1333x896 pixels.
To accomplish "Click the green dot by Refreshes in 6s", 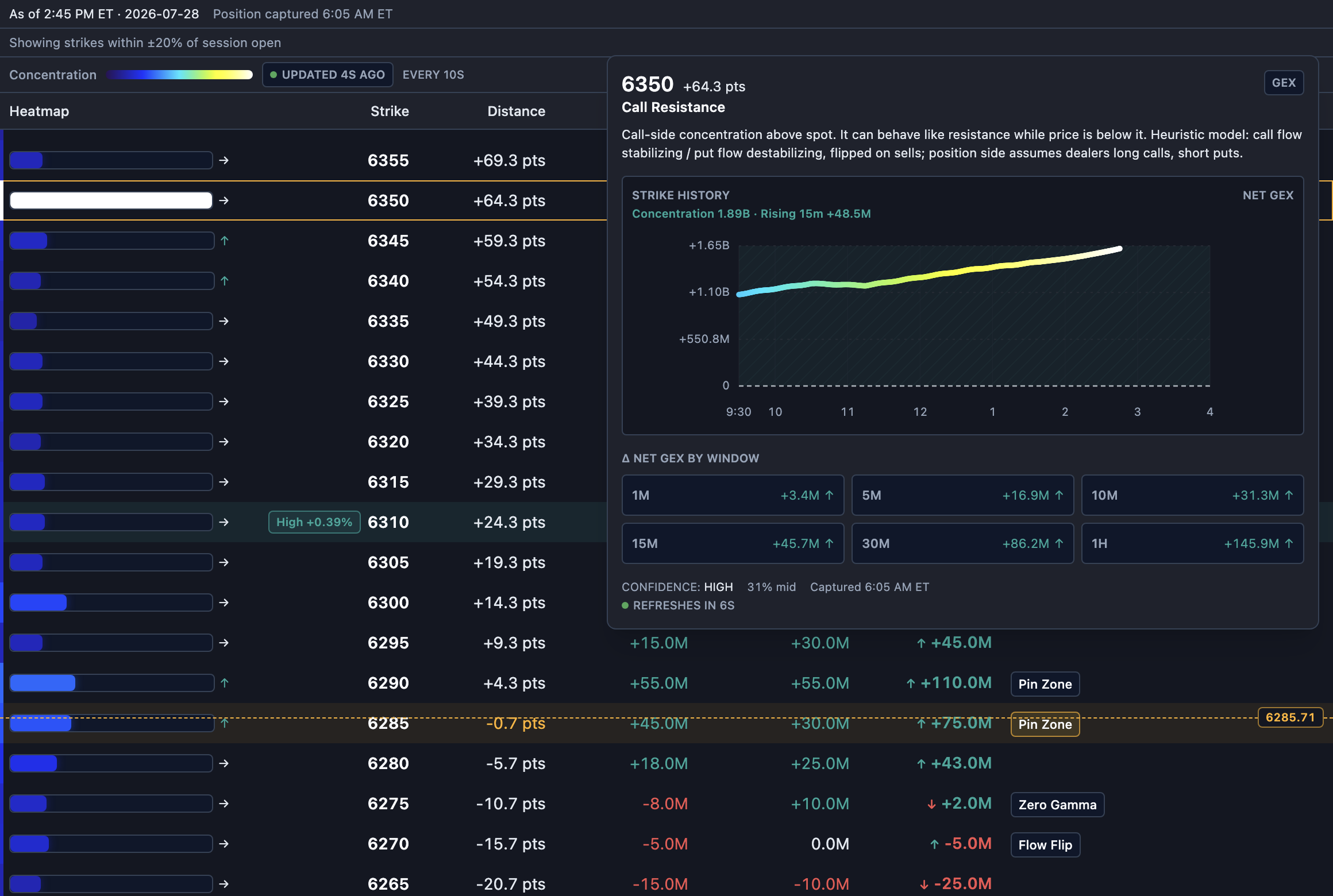I will point(625,605).
